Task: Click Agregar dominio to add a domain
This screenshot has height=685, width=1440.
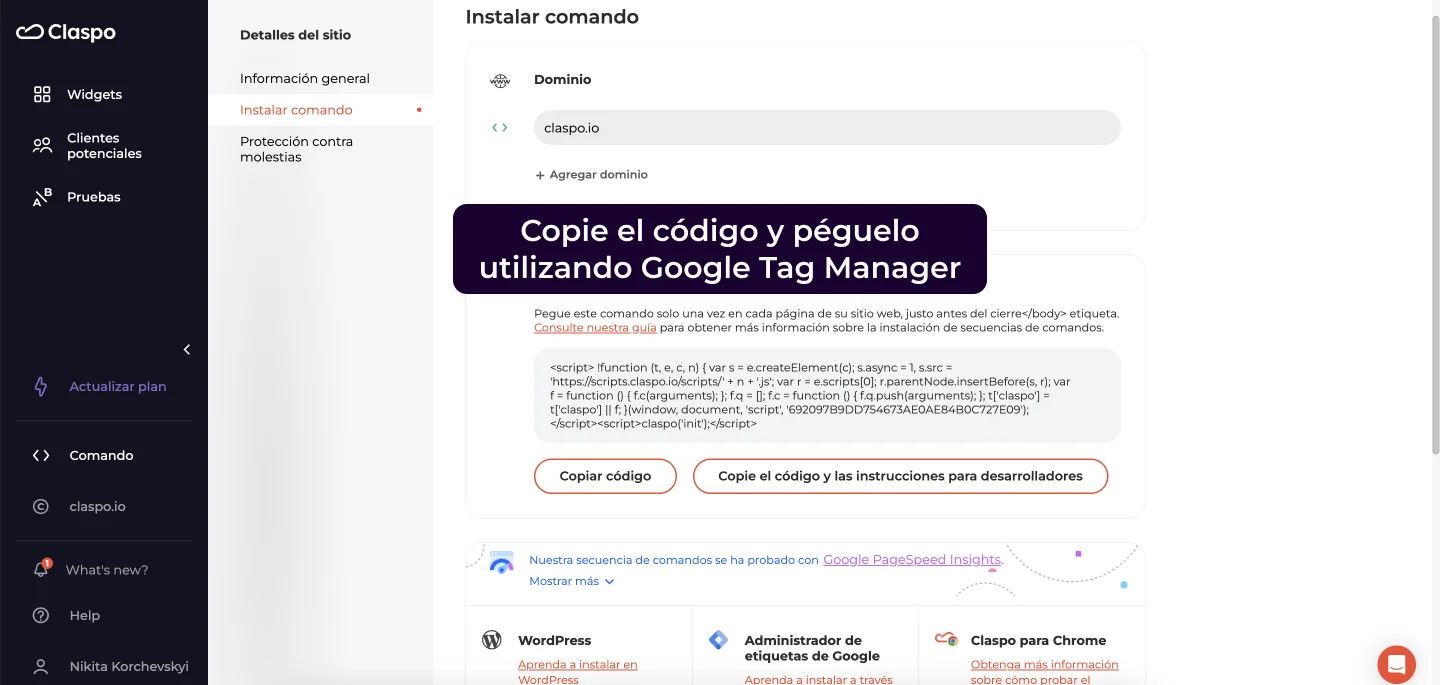Action: coord(592,174)
